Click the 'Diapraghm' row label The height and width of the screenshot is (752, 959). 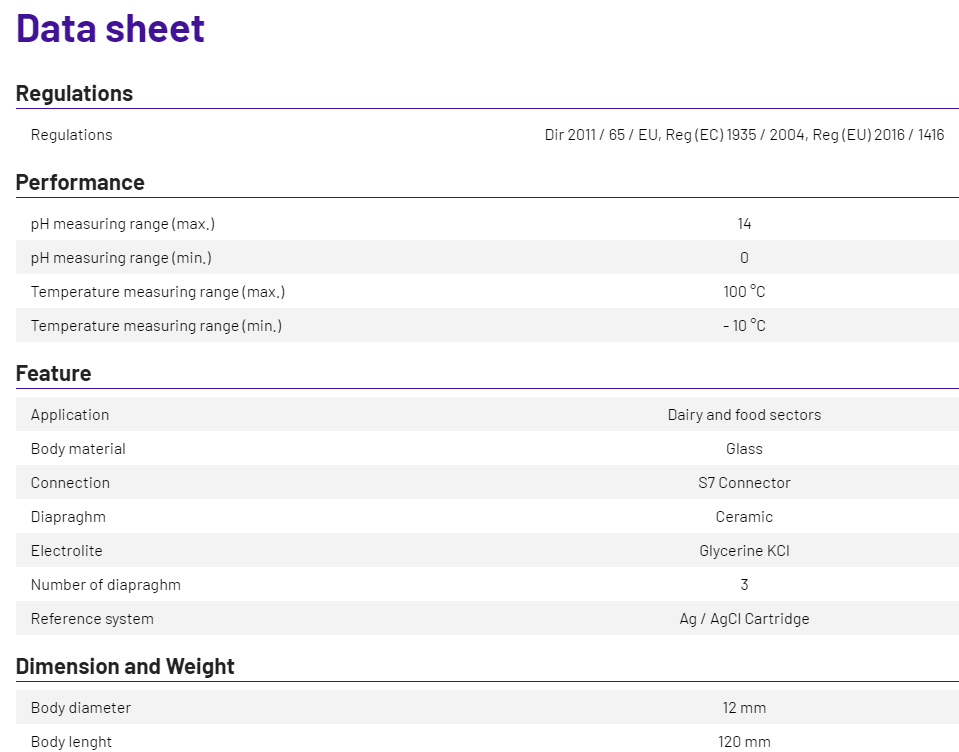(x=68, y=517)
